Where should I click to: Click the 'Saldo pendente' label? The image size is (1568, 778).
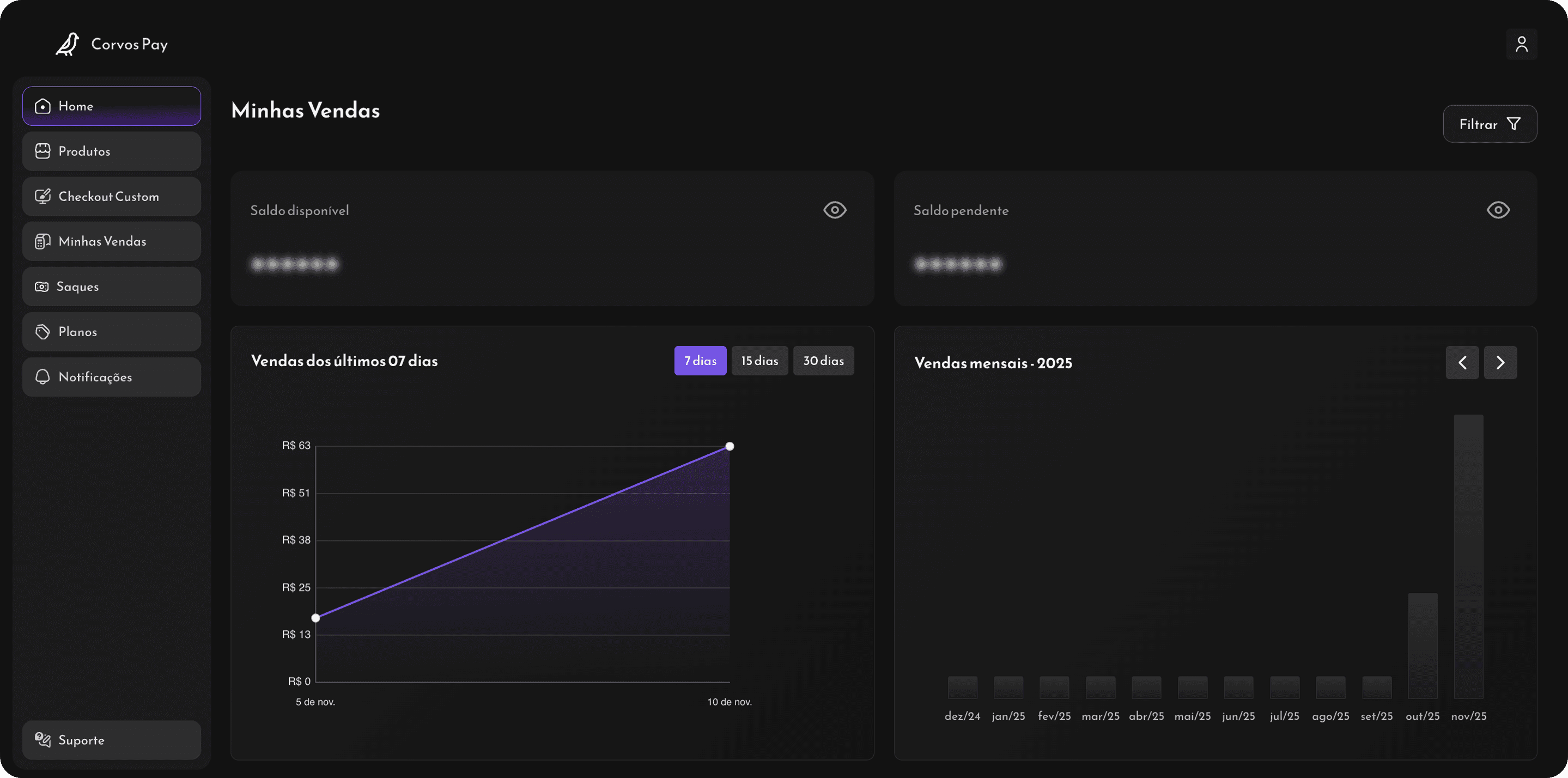(961, 211)
